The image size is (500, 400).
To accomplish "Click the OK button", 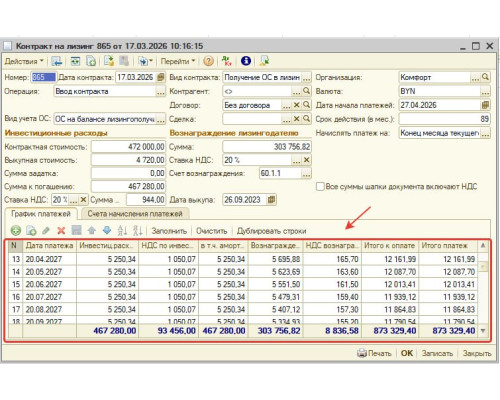I will (407, 353).
